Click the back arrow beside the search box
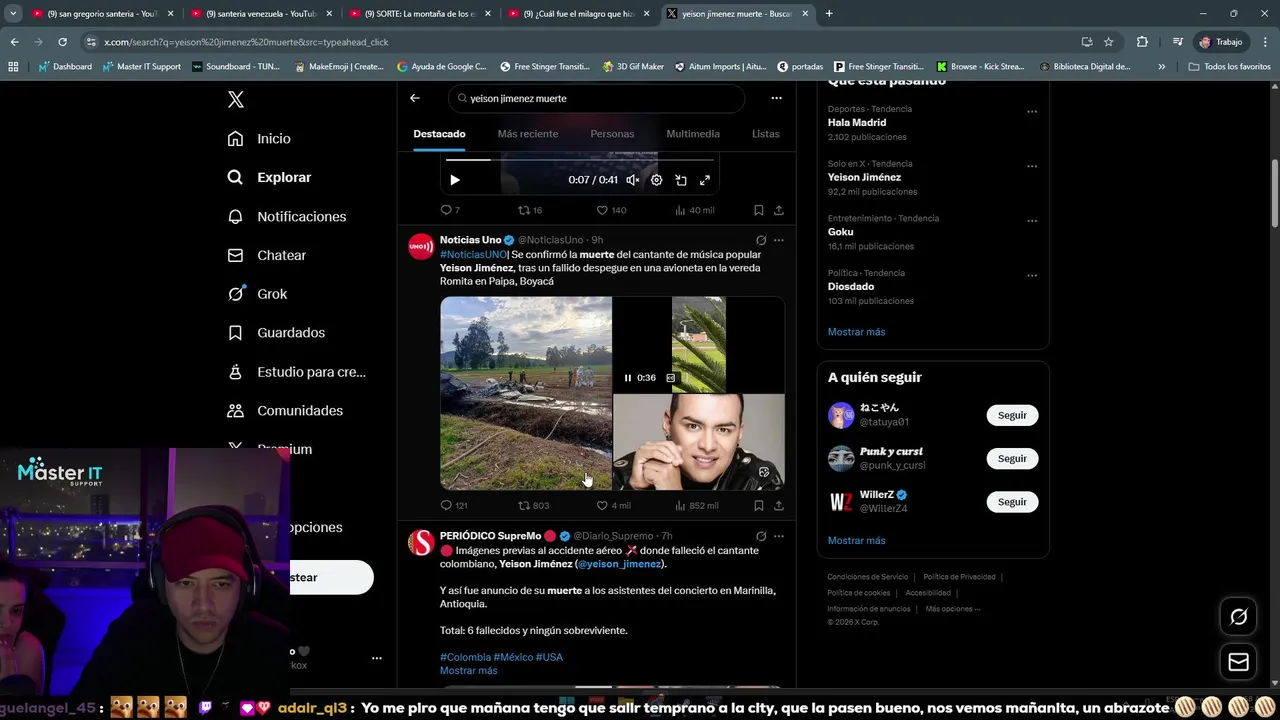 pyautogui.click(x=415, y=98)
